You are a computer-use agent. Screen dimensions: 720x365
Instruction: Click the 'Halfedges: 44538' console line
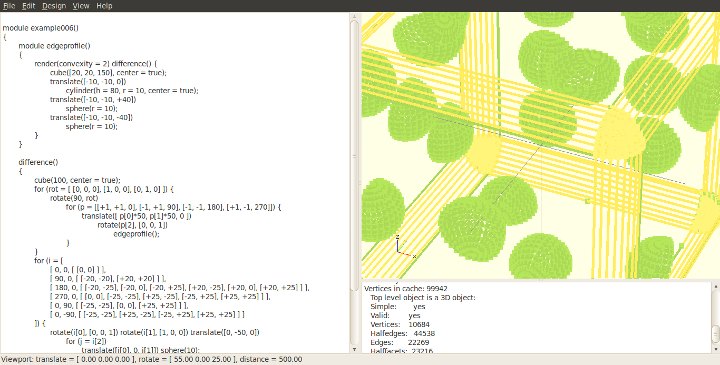pyautogui.click(x=402, y=333)
